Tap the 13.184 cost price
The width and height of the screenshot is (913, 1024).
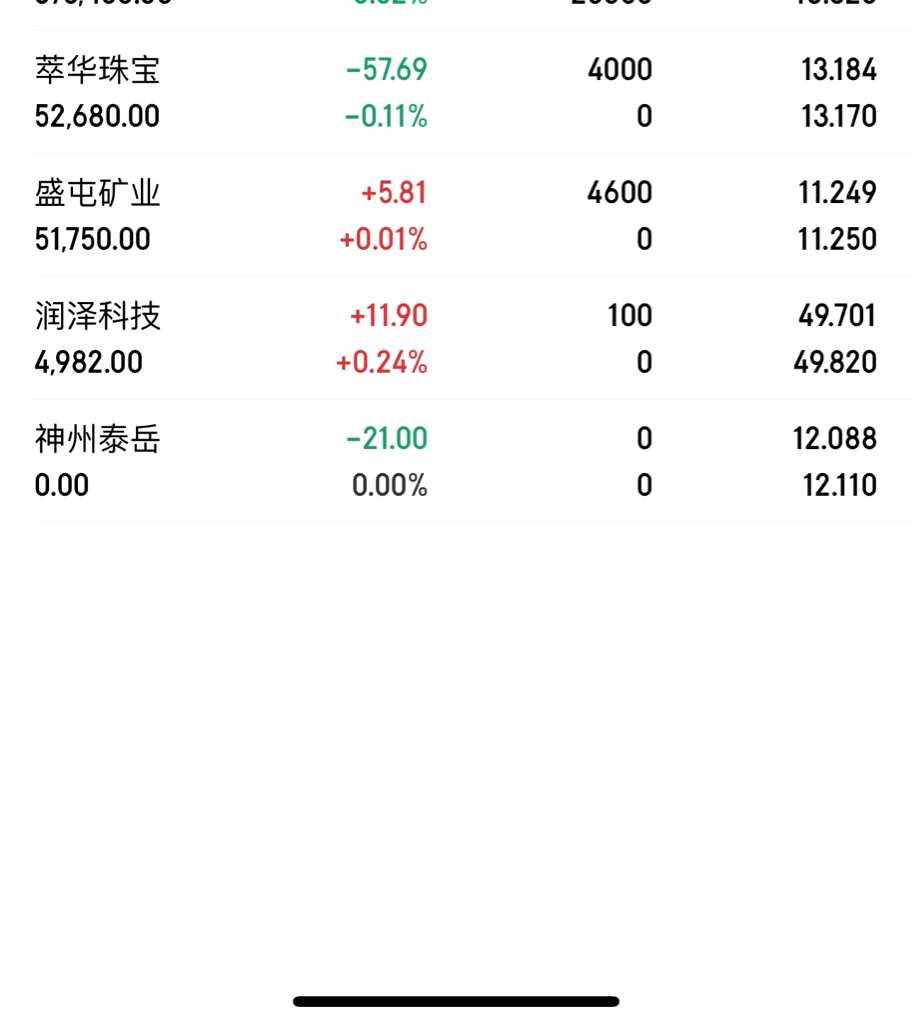click(x=839, y=70)
